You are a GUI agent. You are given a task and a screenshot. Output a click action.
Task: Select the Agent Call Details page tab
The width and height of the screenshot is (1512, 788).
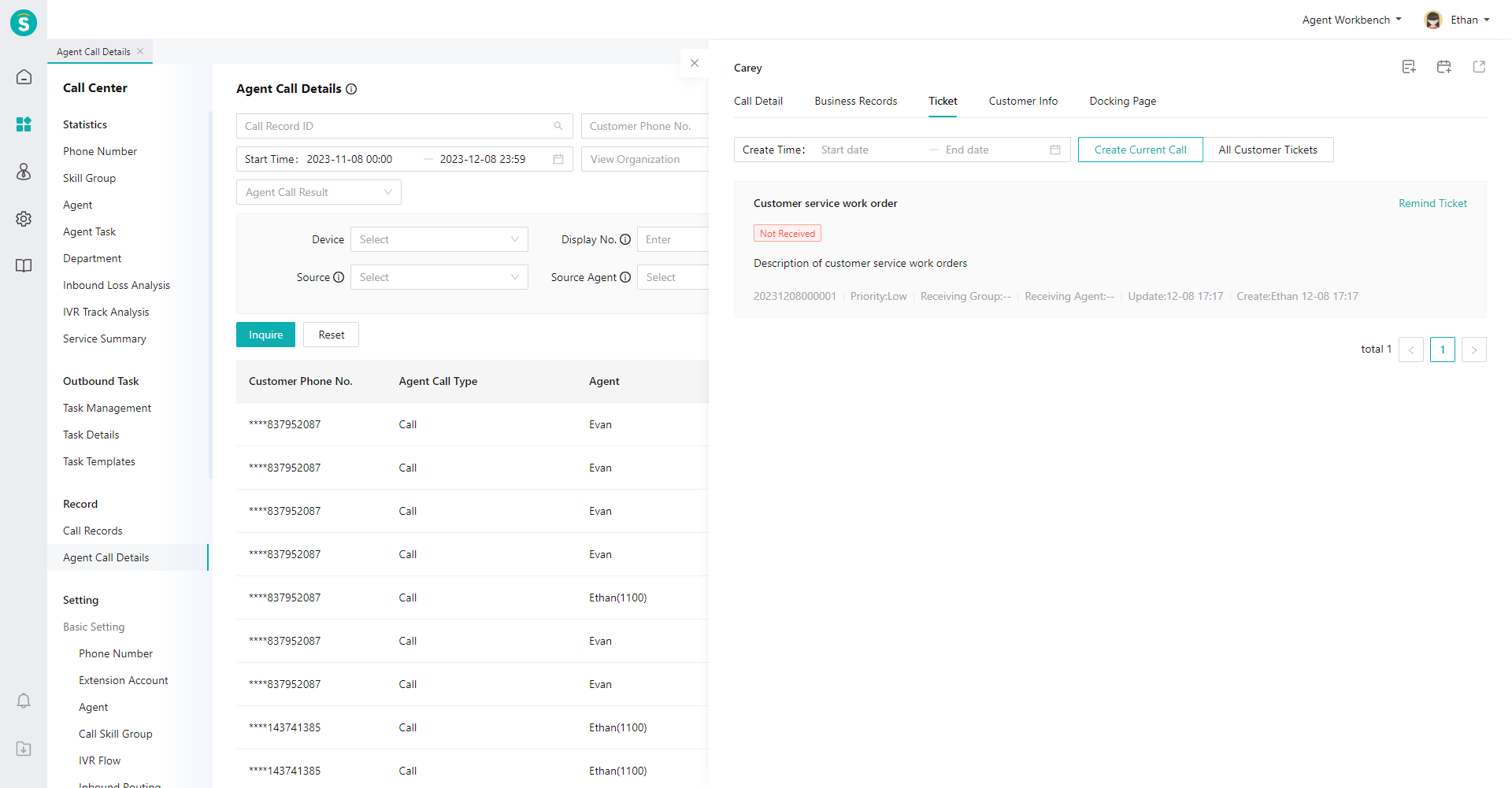pyautogui.click(x=94, y=52)
